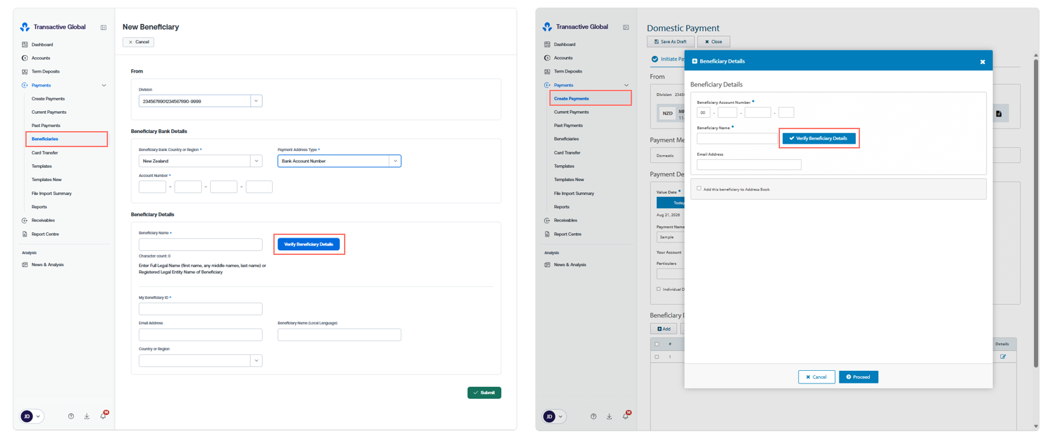Click Transactive Global logo on New Beneficiary screen

25,27
